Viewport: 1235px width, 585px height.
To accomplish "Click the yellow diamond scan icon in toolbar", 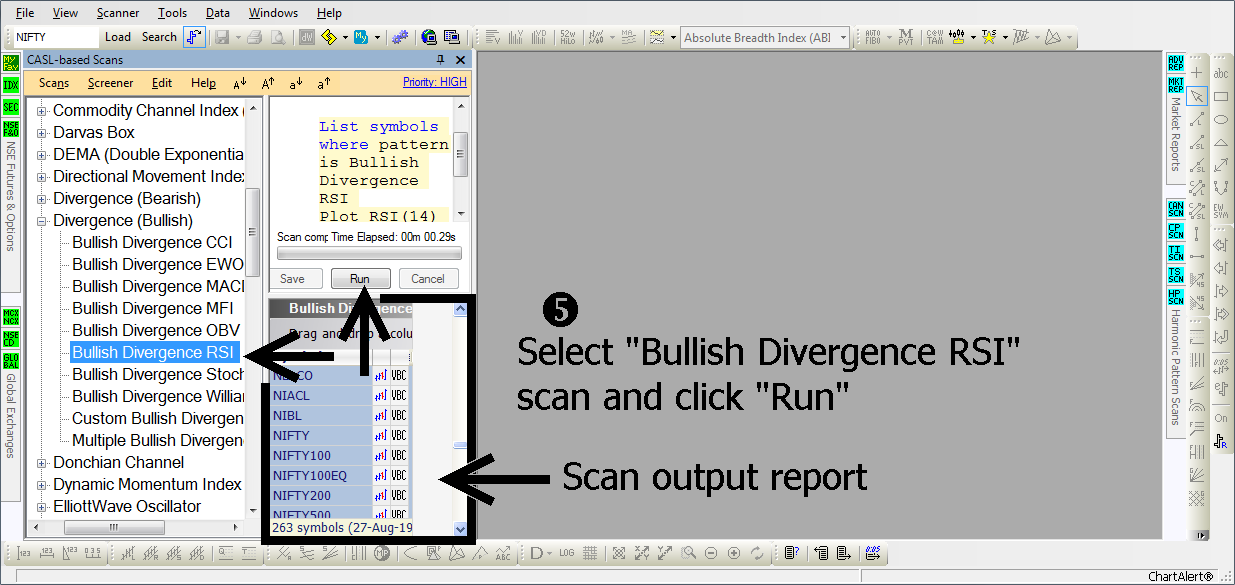I will pyautogui.click(x=329, y=37).
